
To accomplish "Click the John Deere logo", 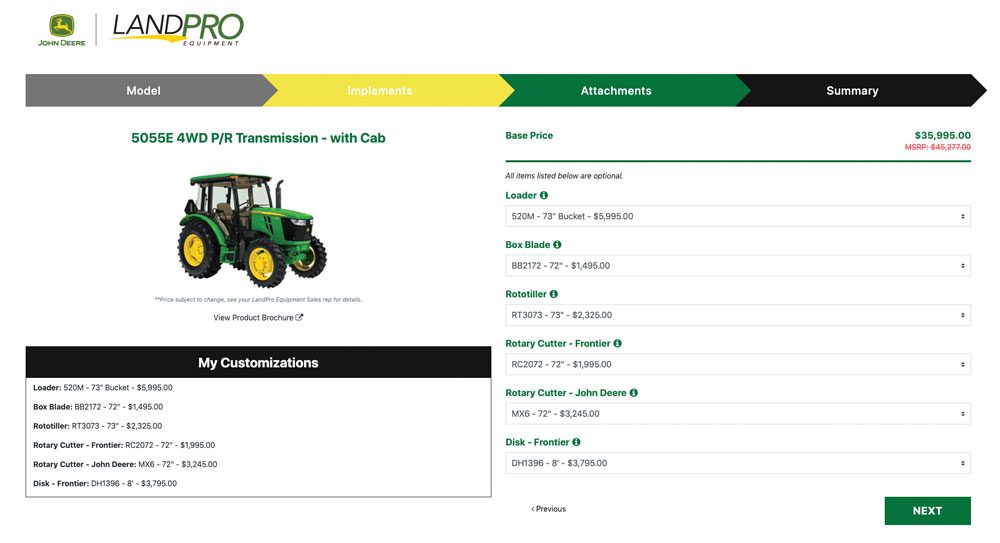I will pos(62,30).
